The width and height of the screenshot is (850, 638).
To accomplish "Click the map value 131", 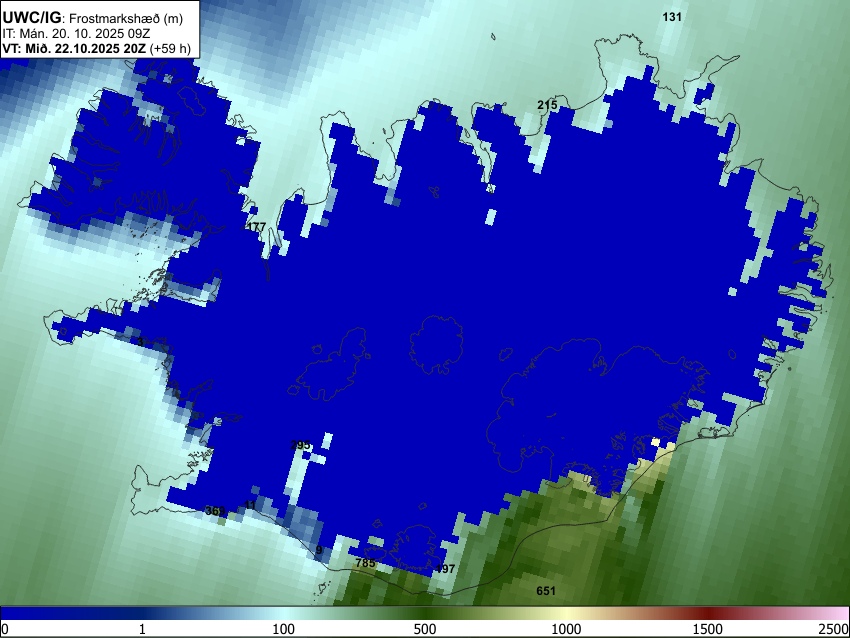I will click(672, 17).
